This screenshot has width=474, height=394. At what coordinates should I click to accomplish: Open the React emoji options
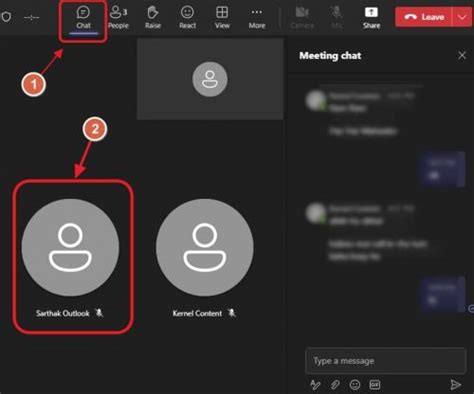coord(187,18)
